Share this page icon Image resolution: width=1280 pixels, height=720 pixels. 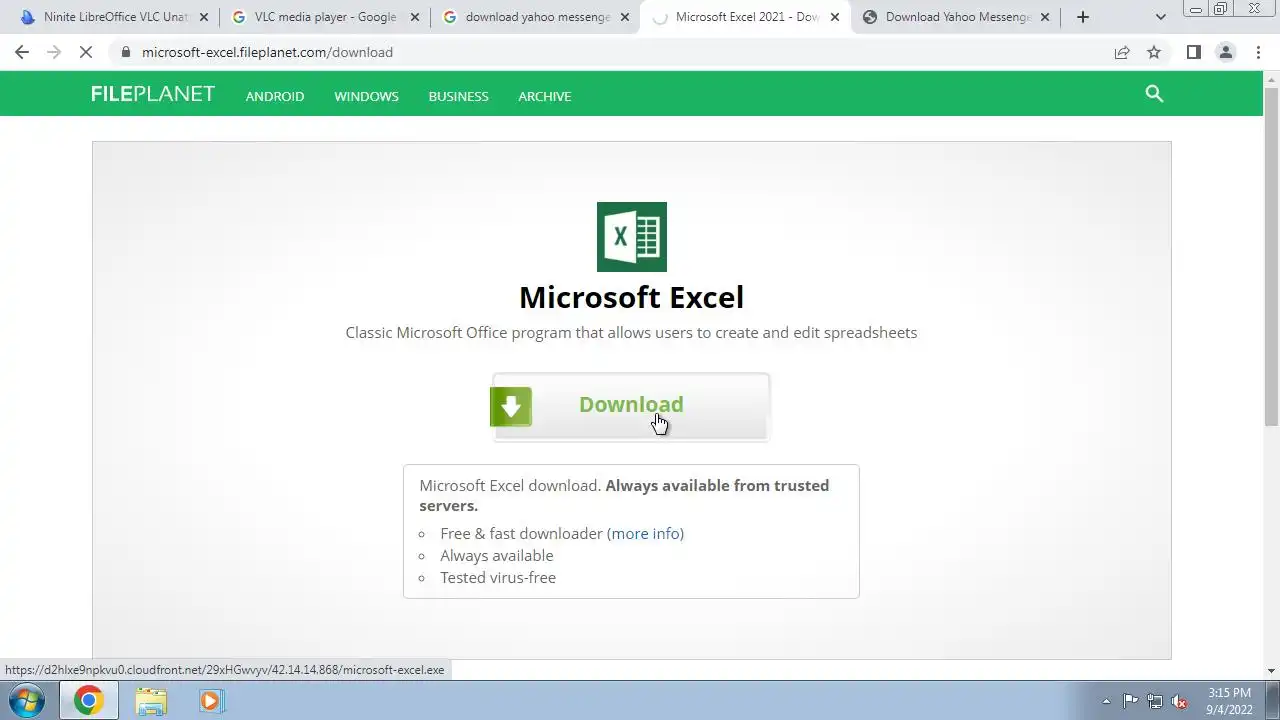tap(1122, 52)
